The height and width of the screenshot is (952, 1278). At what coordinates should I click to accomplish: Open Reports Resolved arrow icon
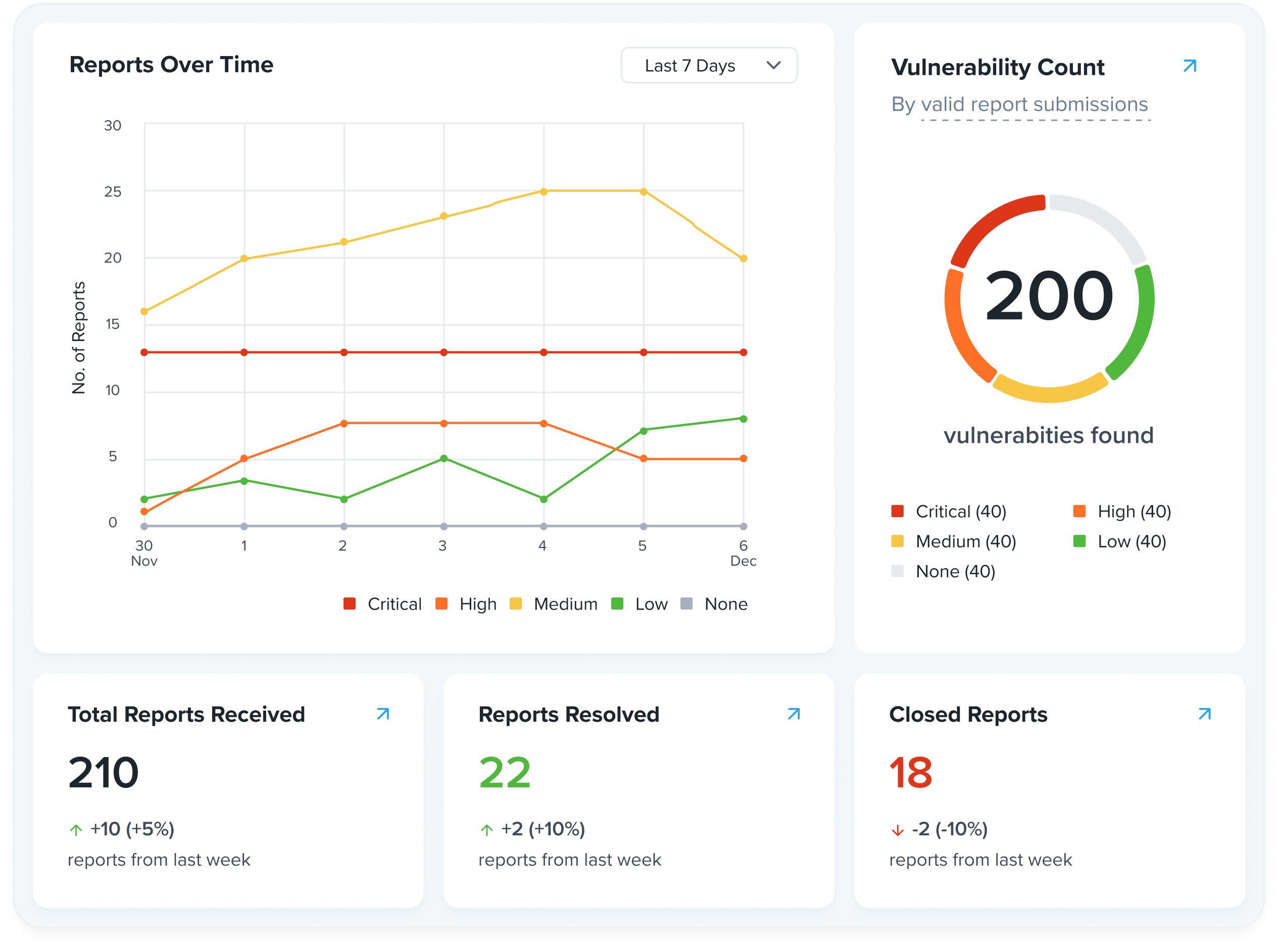tap(794, 714)
